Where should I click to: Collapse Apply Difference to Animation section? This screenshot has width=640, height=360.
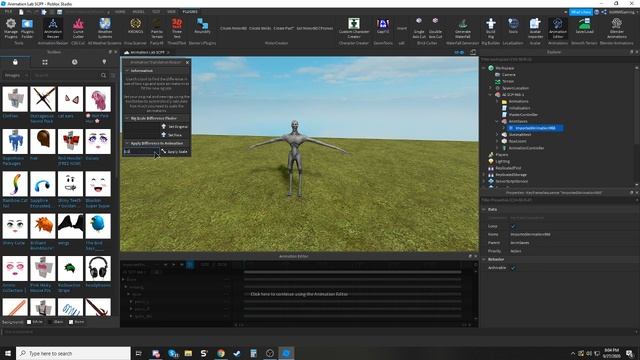coord(127,143)
